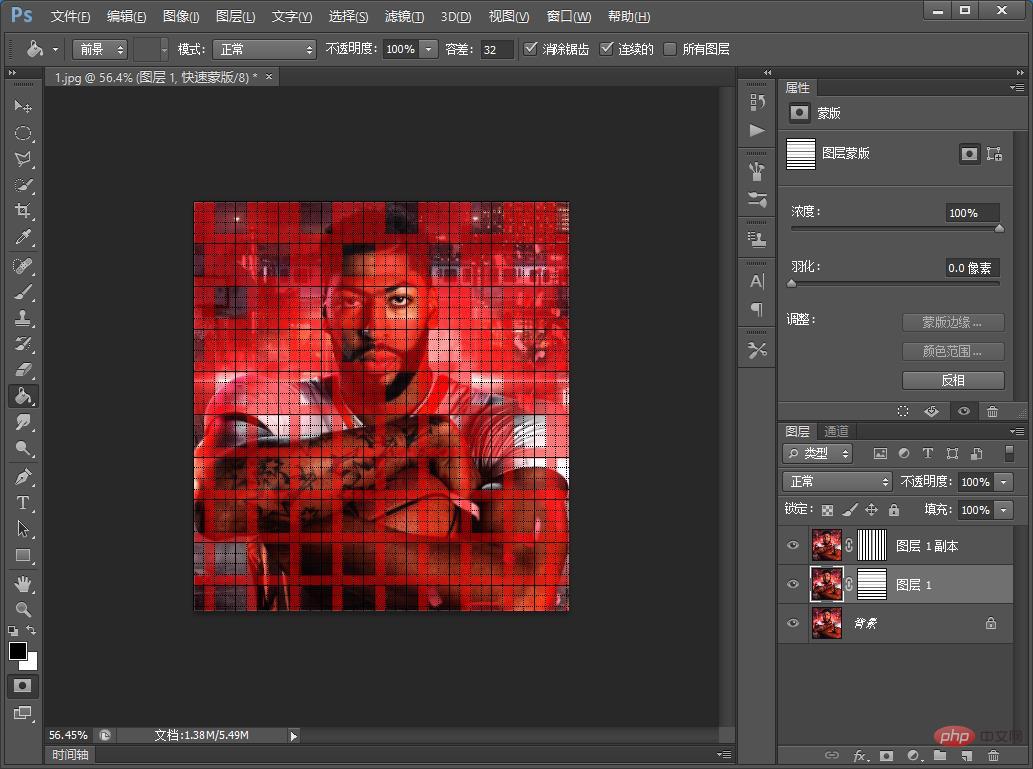Hide layer 图层 1 副本 eye icon
The image size is (1033, 769).
[793, 545]
